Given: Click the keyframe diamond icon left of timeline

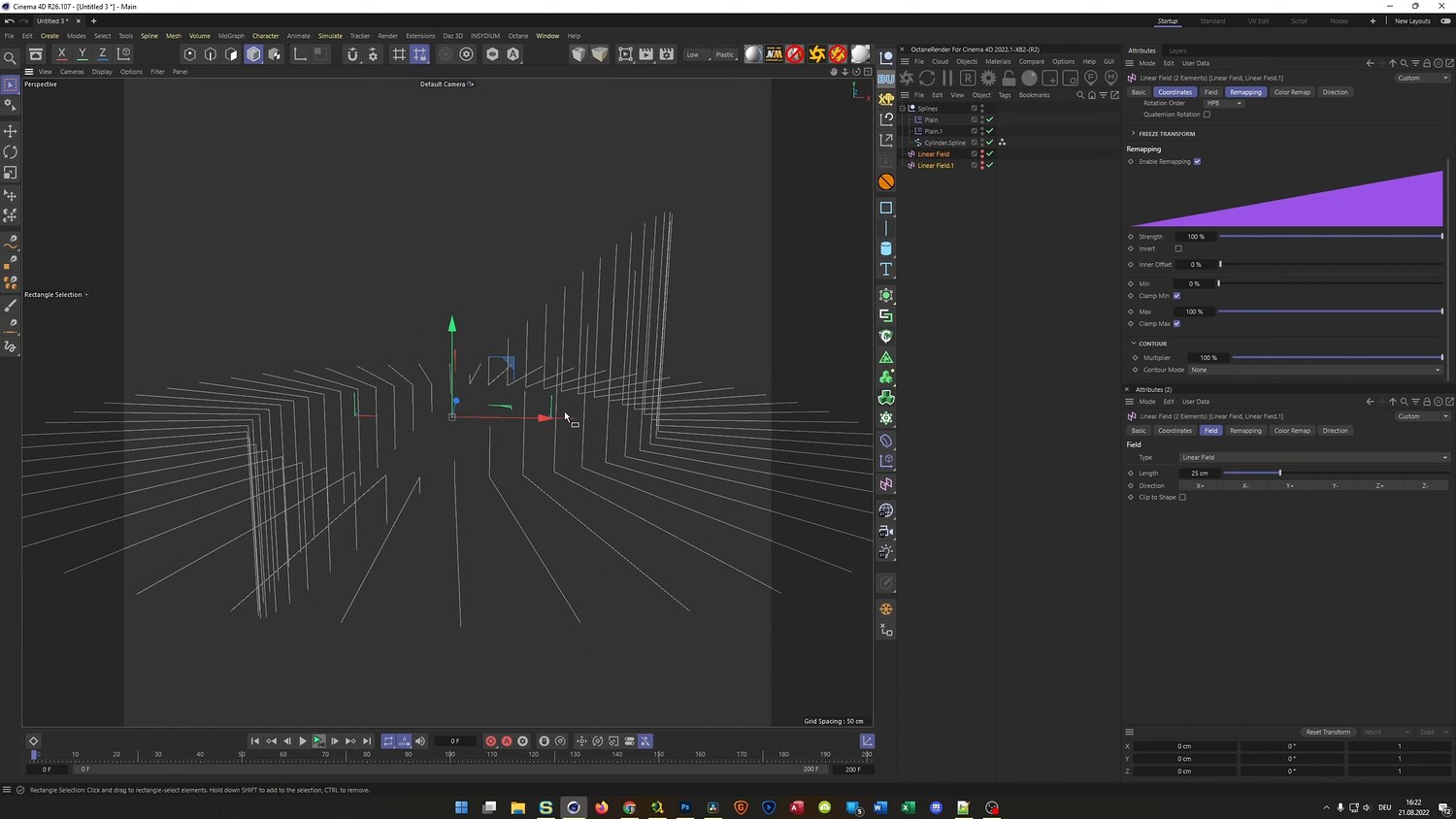Looking at the screenshot, I should 33,741.
